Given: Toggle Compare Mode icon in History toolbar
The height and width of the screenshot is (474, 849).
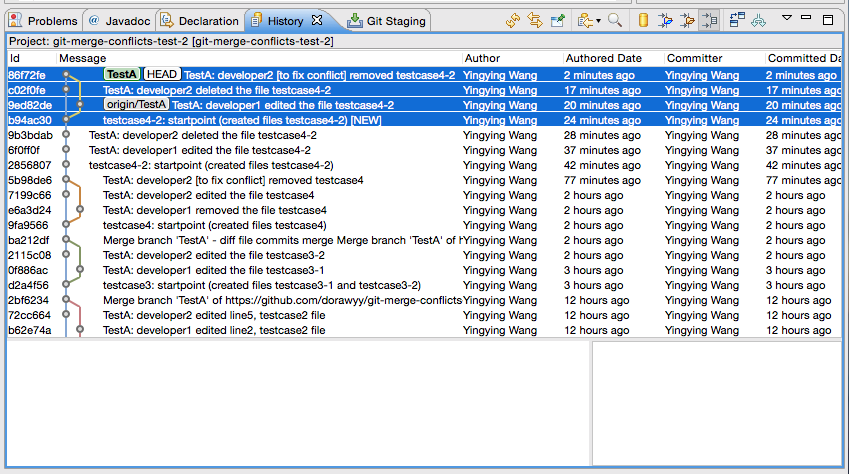Looking at the screenshot, I should pos(737,21).
